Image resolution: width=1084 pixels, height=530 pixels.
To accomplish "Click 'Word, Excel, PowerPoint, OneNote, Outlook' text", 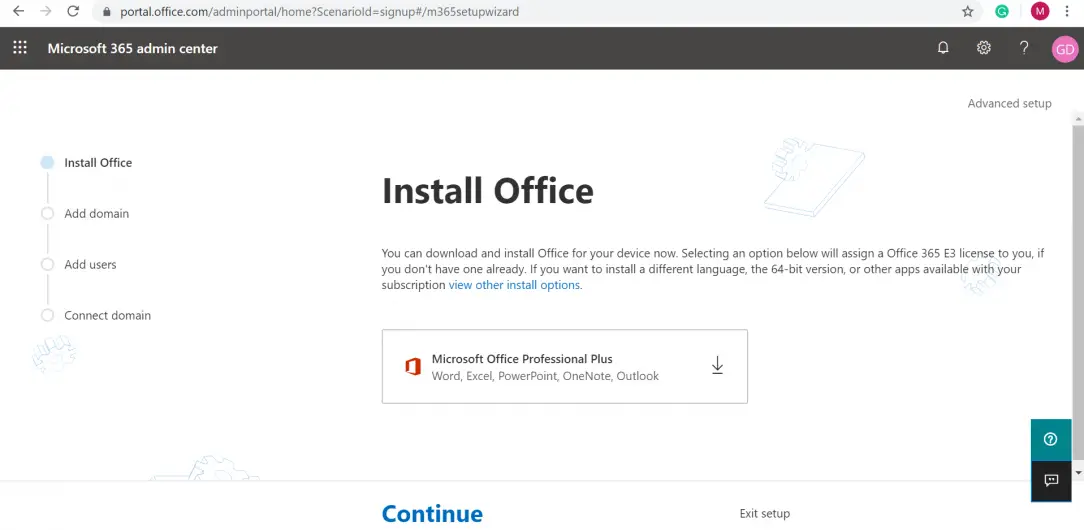I will (x=545, y=376).
